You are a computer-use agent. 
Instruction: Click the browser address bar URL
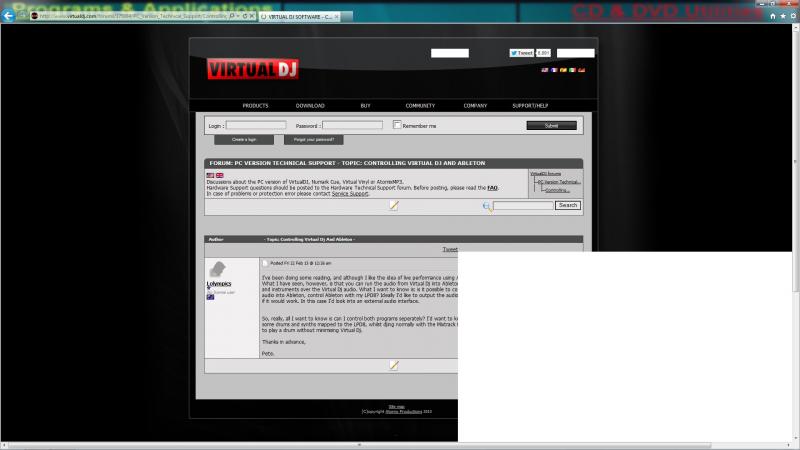point(133,16)
